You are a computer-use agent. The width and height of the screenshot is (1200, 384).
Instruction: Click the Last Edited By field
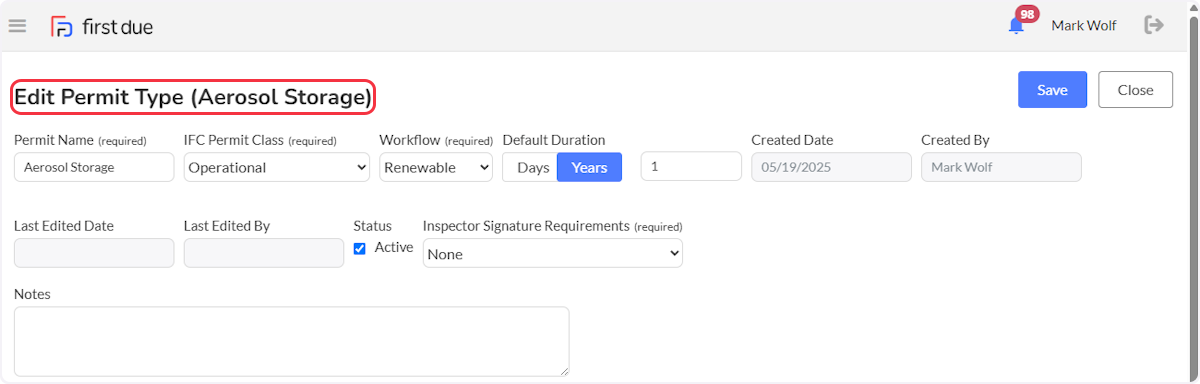click(x=264, y=253)
